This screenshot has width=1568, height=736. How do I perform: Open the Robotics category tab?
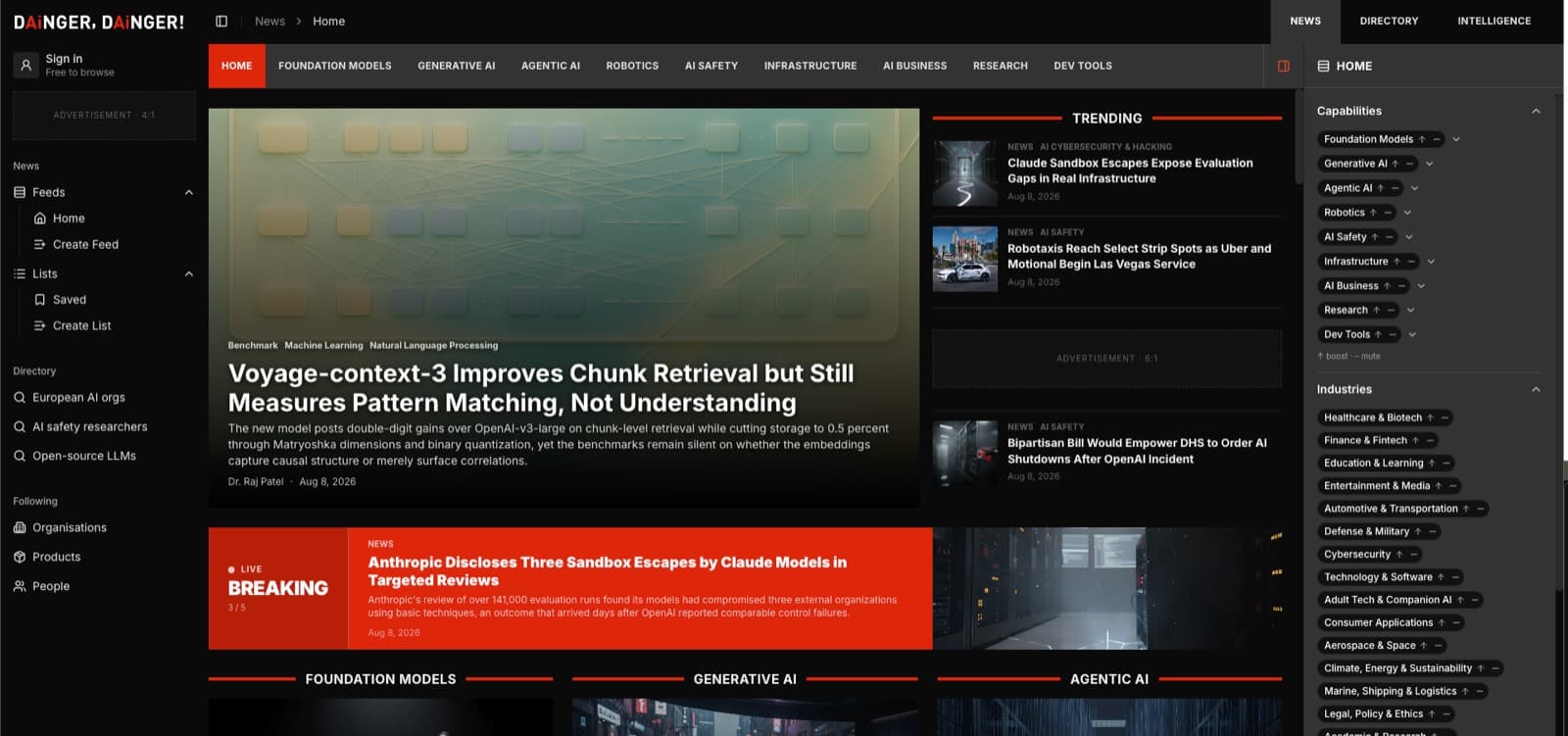pos(632,66)
